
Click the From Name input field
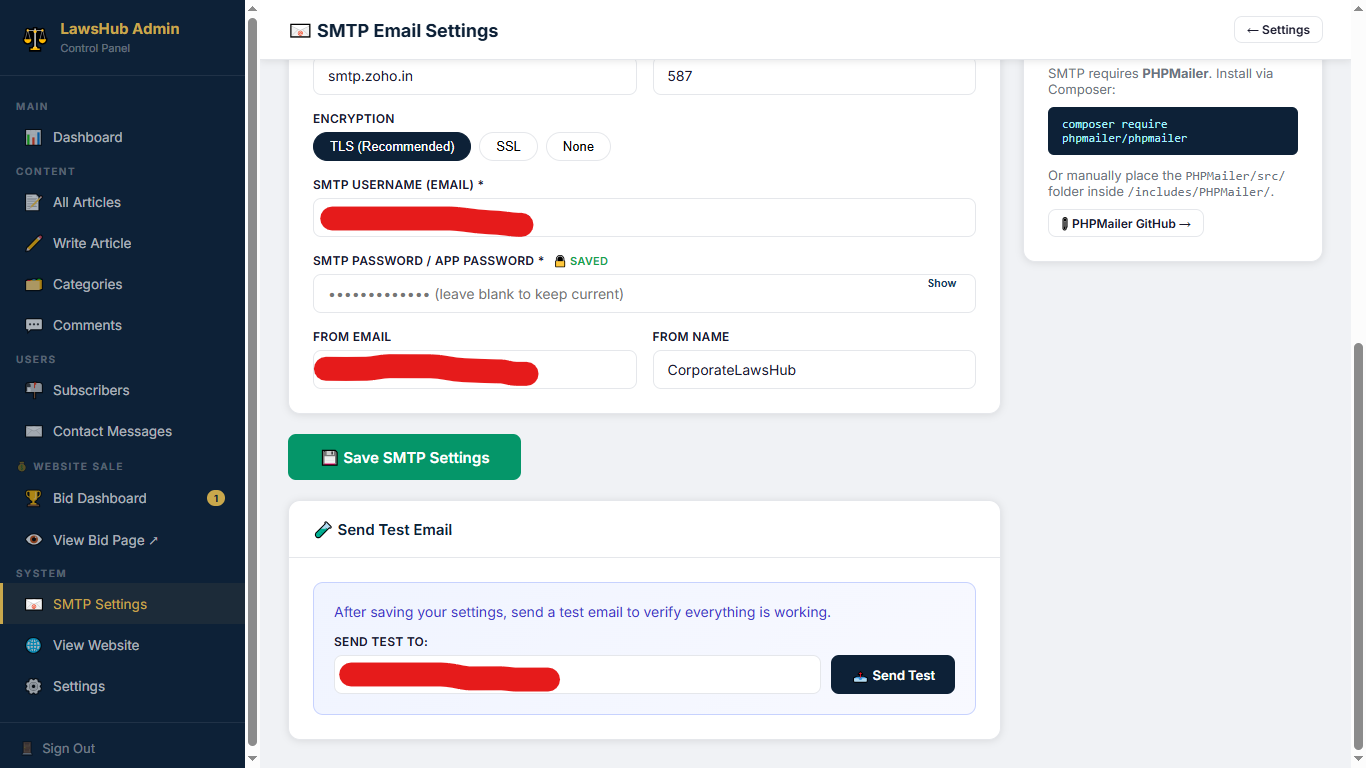813,370
